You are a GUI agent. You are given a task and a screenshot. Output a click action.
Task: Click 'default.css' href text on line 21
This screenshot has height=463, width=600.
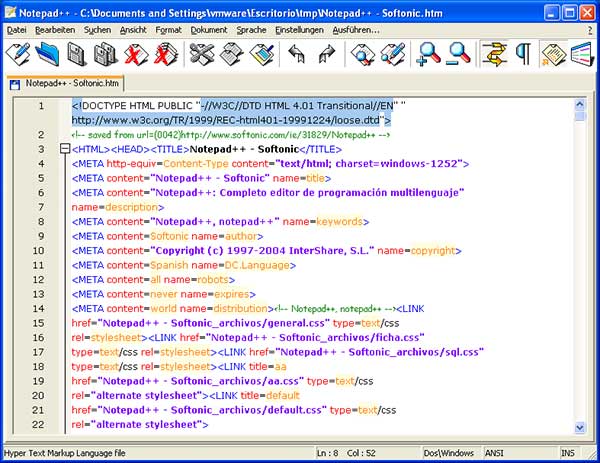(x=295, y=410)
